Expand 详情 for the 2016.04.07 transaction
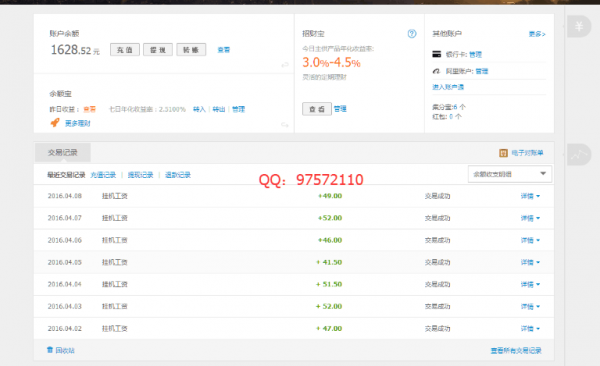The image size is (600, 366). 530,218
